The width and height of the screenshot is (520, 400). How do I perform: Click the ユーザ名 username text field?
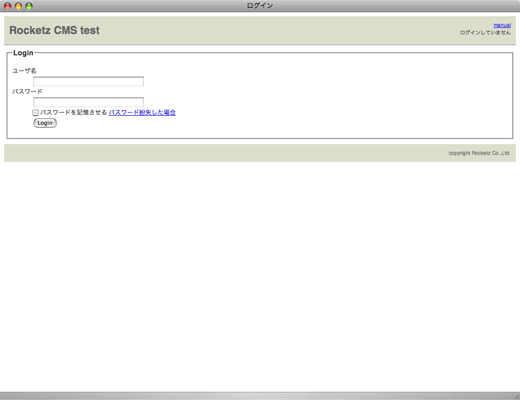(x=88, y=81)
